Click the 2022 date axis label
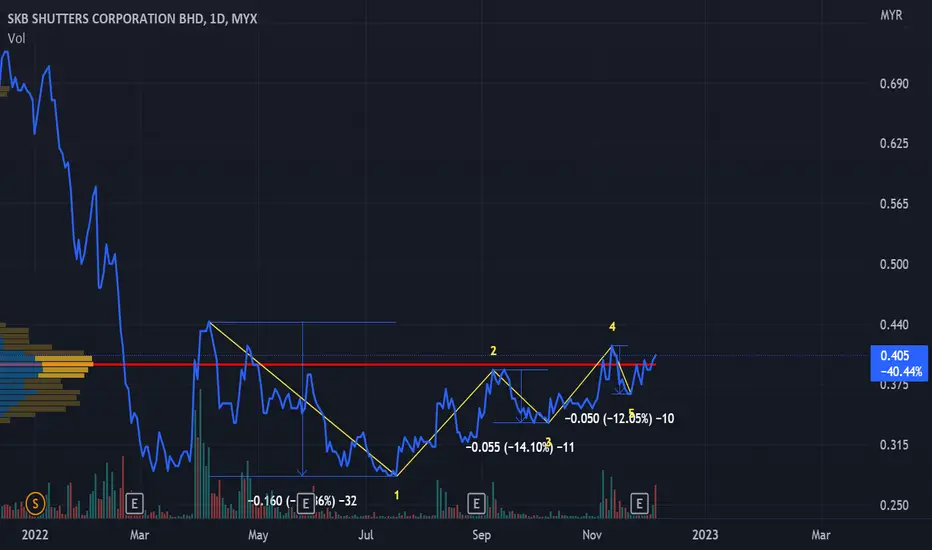 pyautogui.click(x=35, y=535)
